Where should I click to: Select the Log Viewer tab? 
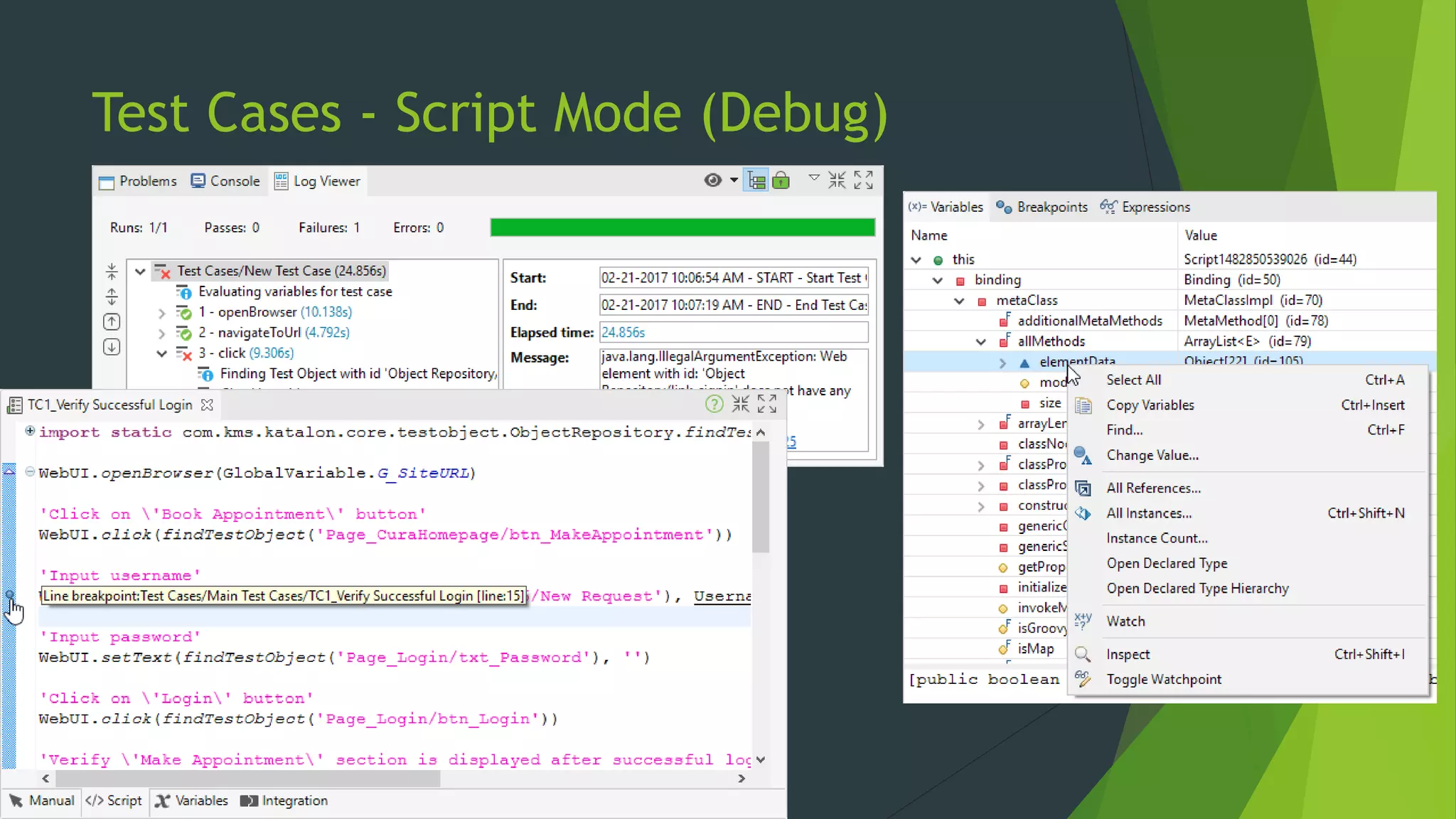[317, 181]
